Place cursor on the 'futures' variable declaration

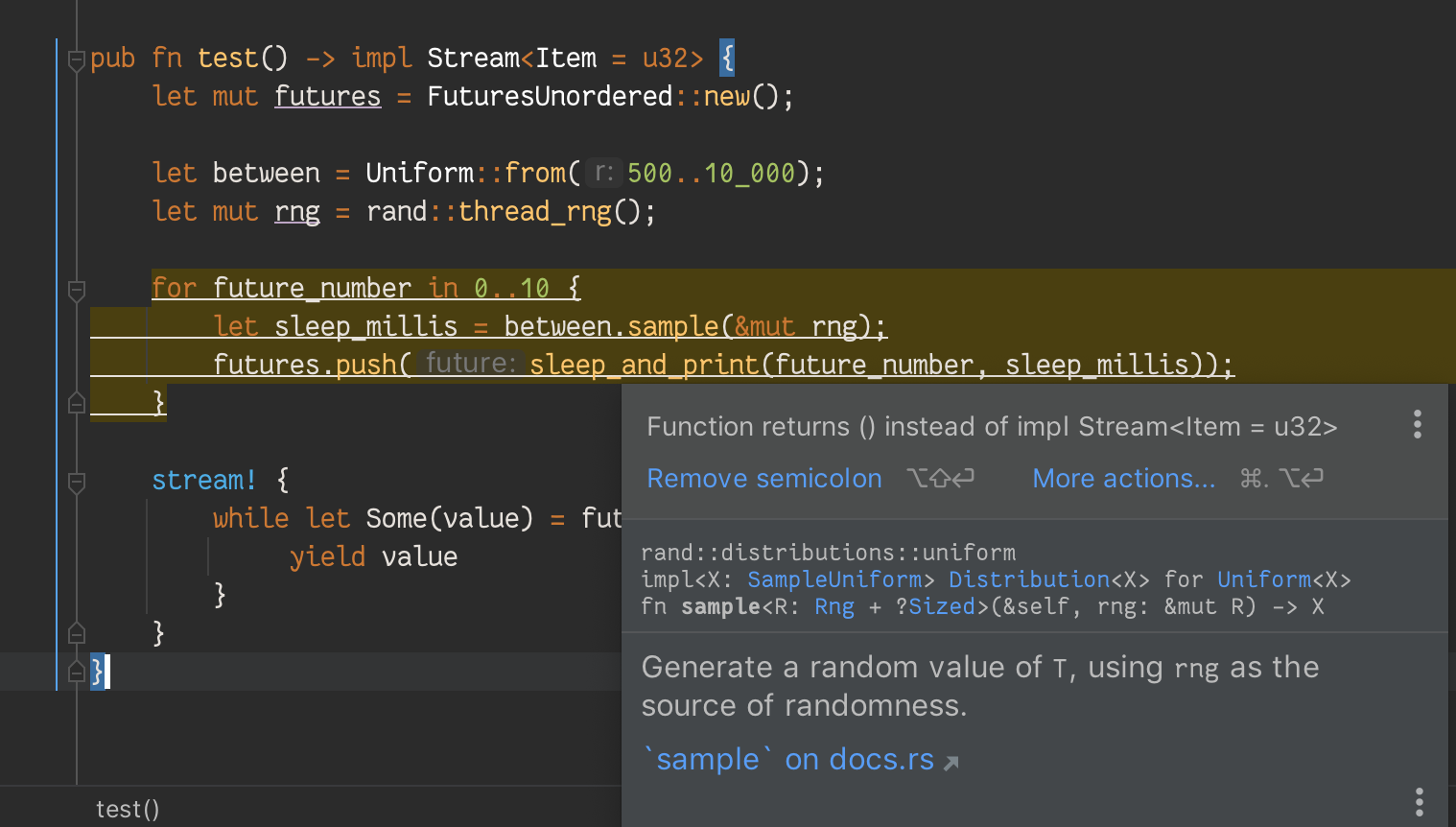pyautogui.click(x=327, y=96)
